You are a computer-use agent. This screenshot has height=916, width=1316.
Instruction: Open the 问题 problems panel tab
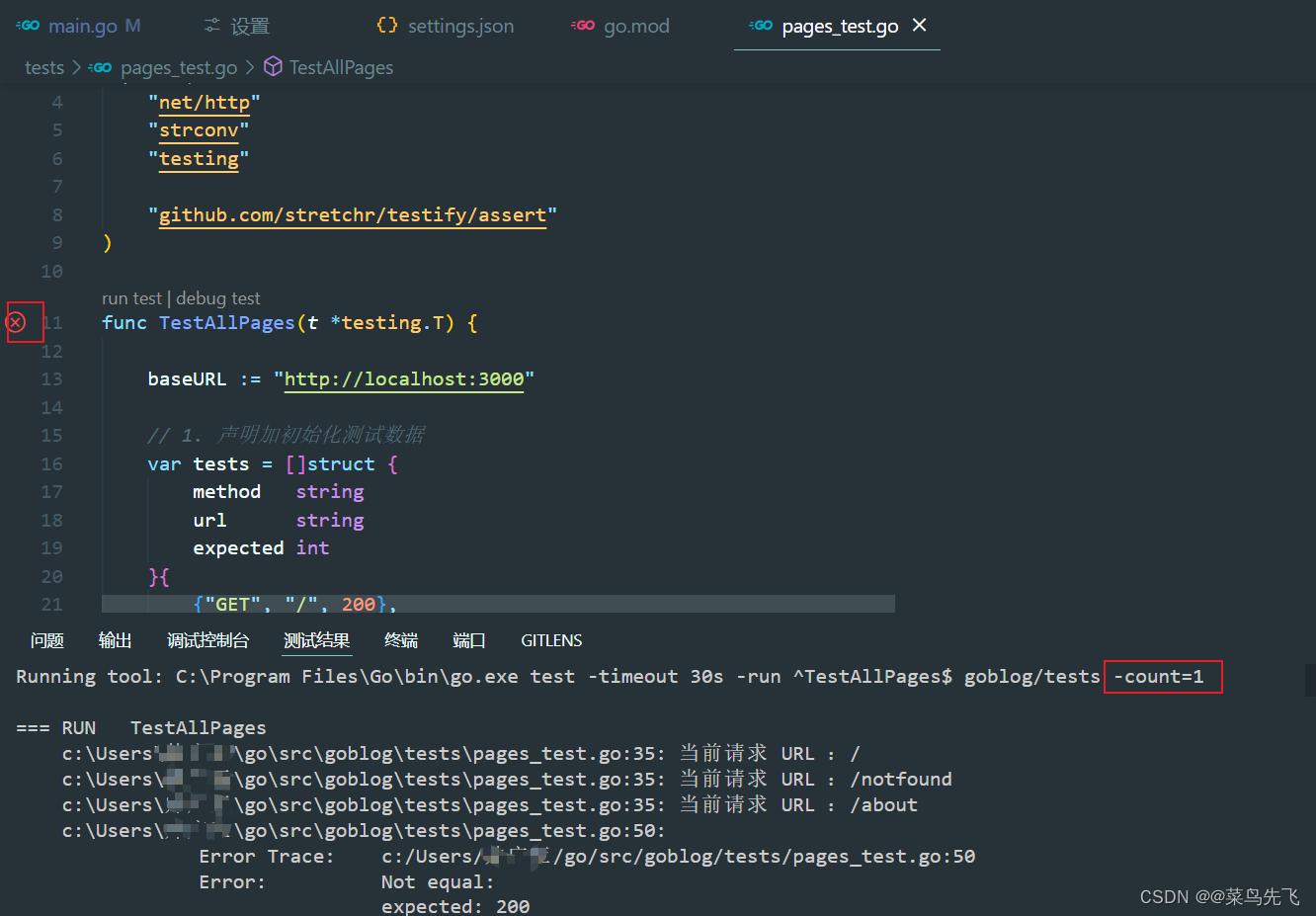(x=46, y=640)
